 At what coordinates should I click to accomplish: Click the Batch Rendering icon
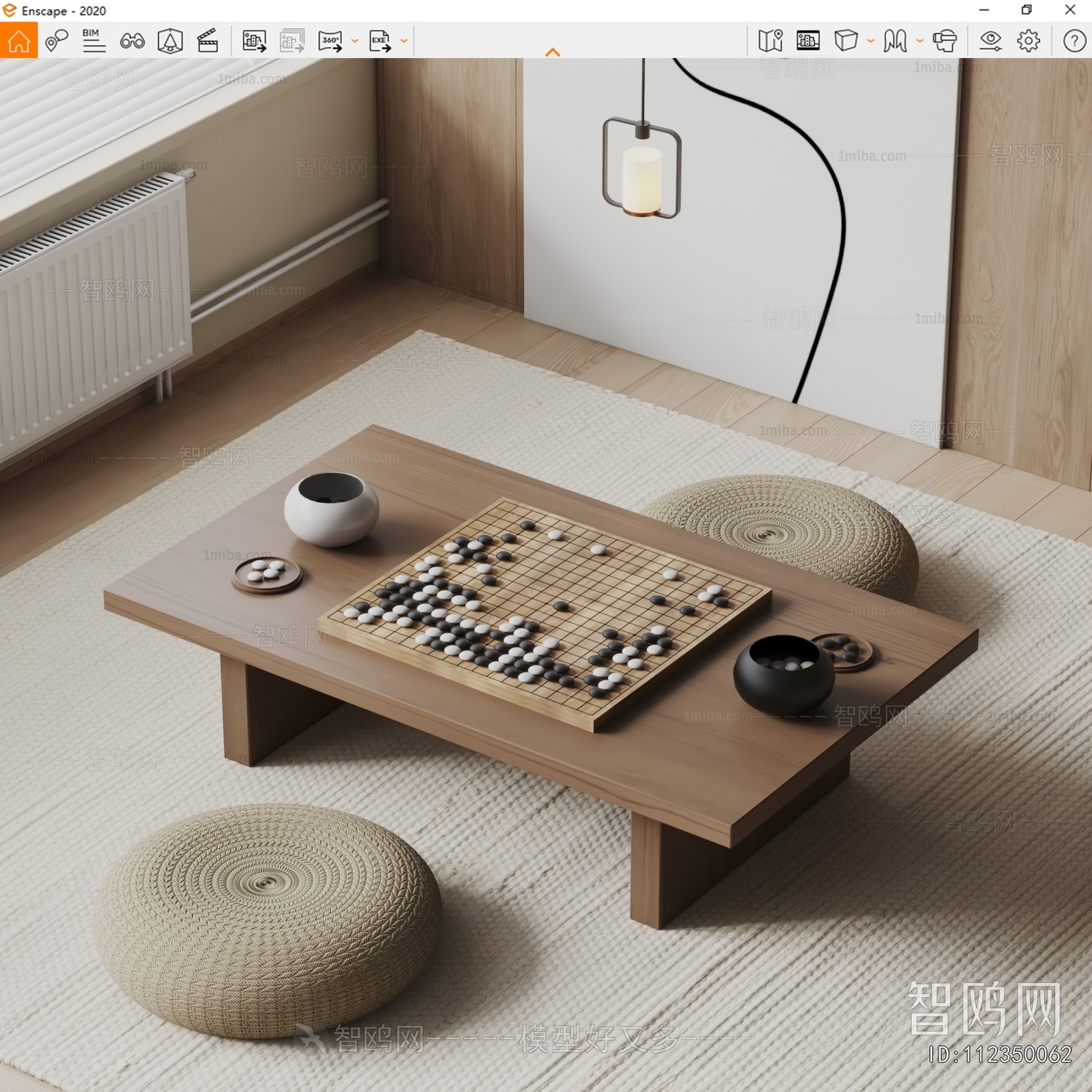(x=292, y=41)
